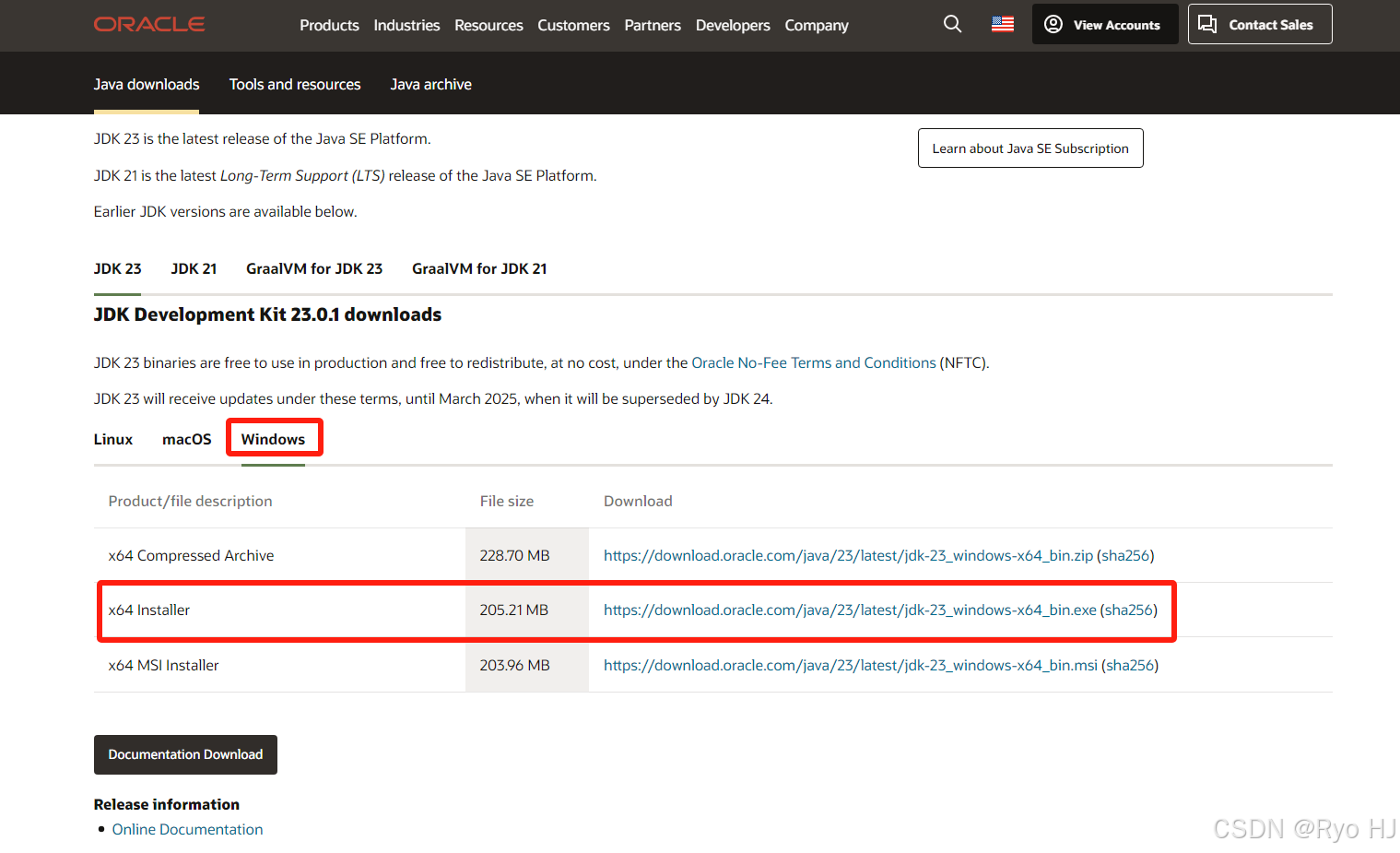Click the Product/file description column header

[x=190, y=501]
